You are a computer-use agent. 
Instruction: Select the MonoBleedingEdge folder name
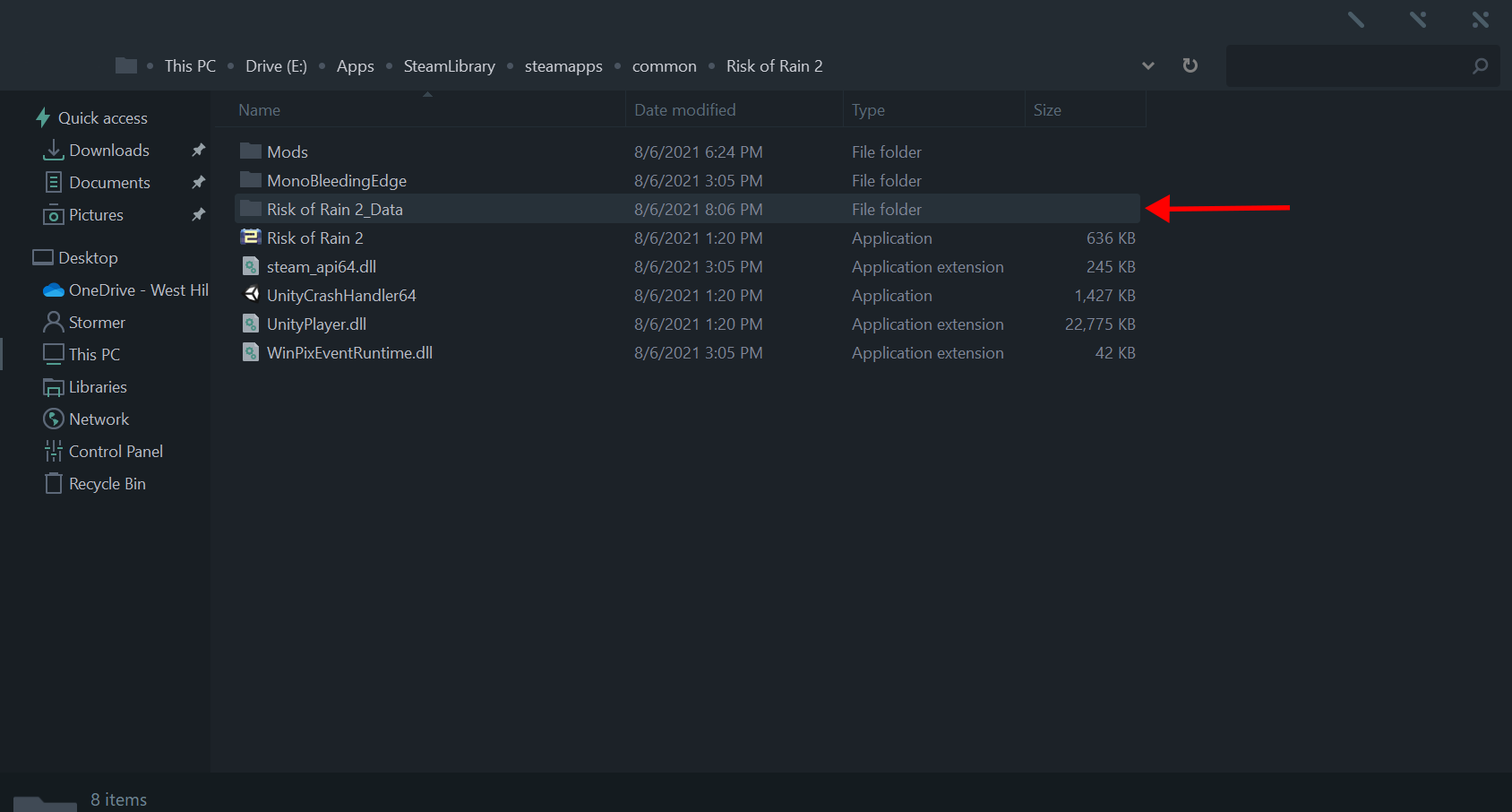click(337, 181)
